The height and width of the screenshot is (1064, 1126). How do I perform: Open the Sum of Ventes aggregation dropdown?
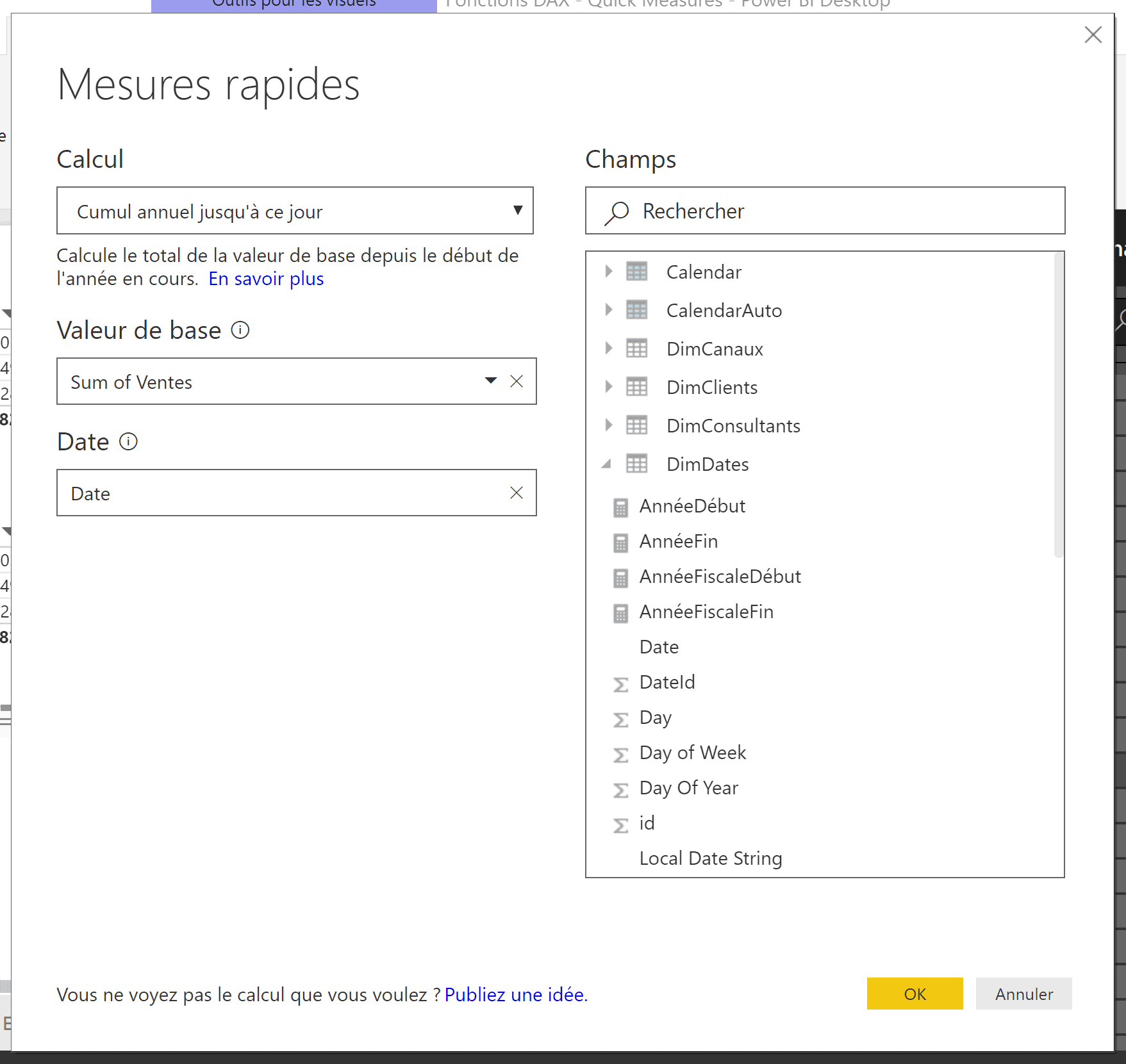(491, 381)
